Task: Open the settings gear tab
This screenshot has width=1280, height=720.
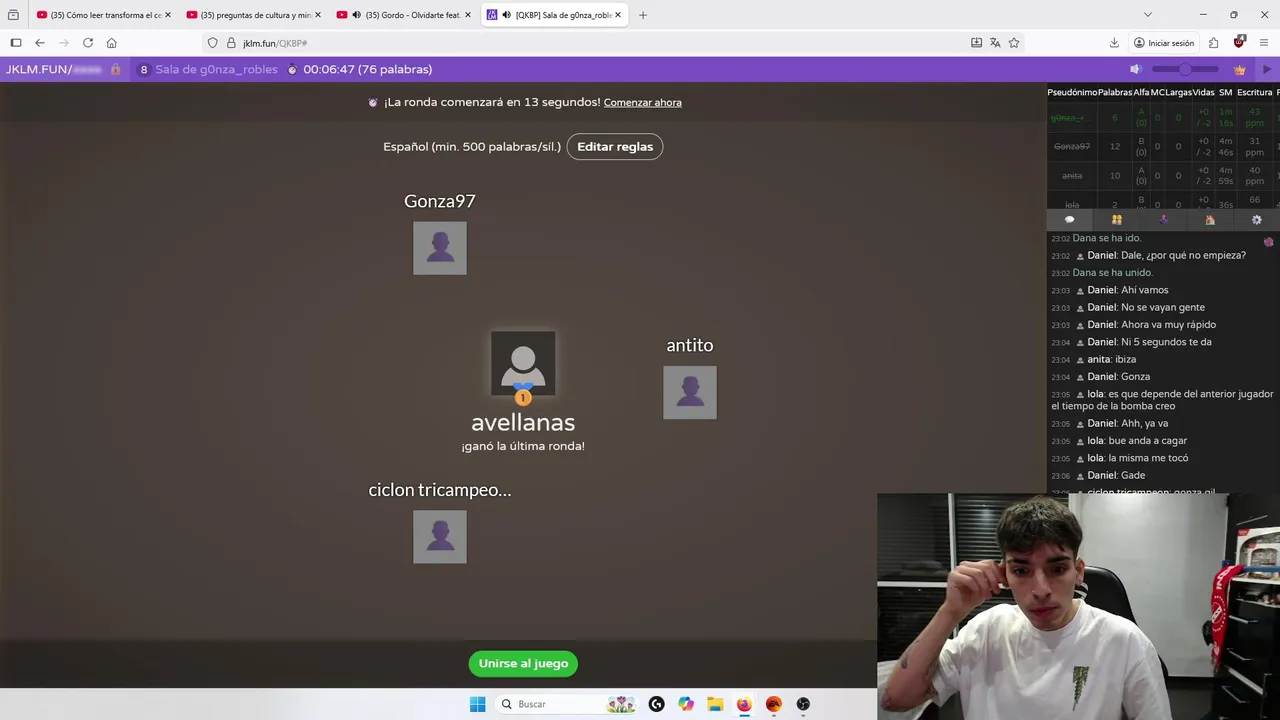Action: coord(1257,220)
